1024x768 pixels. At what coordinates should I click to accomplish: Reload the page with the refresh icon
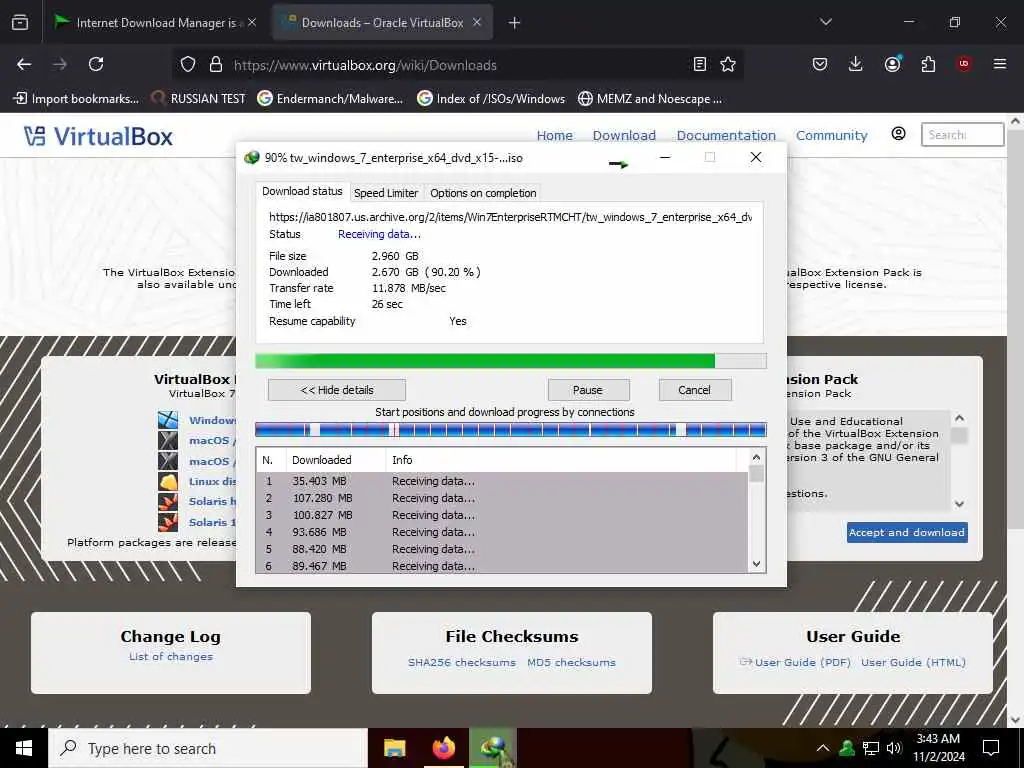point(96,64)
